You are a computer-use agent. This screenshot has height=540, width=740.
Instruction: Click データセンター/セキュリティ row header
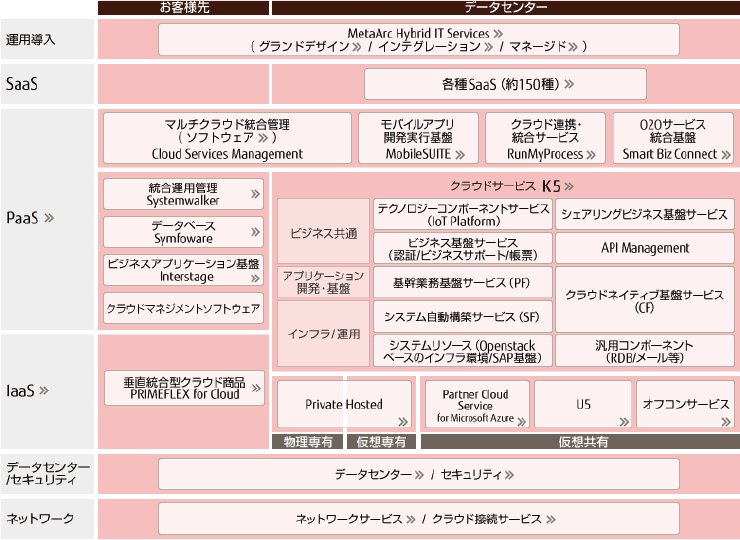[x=47, y=474]
